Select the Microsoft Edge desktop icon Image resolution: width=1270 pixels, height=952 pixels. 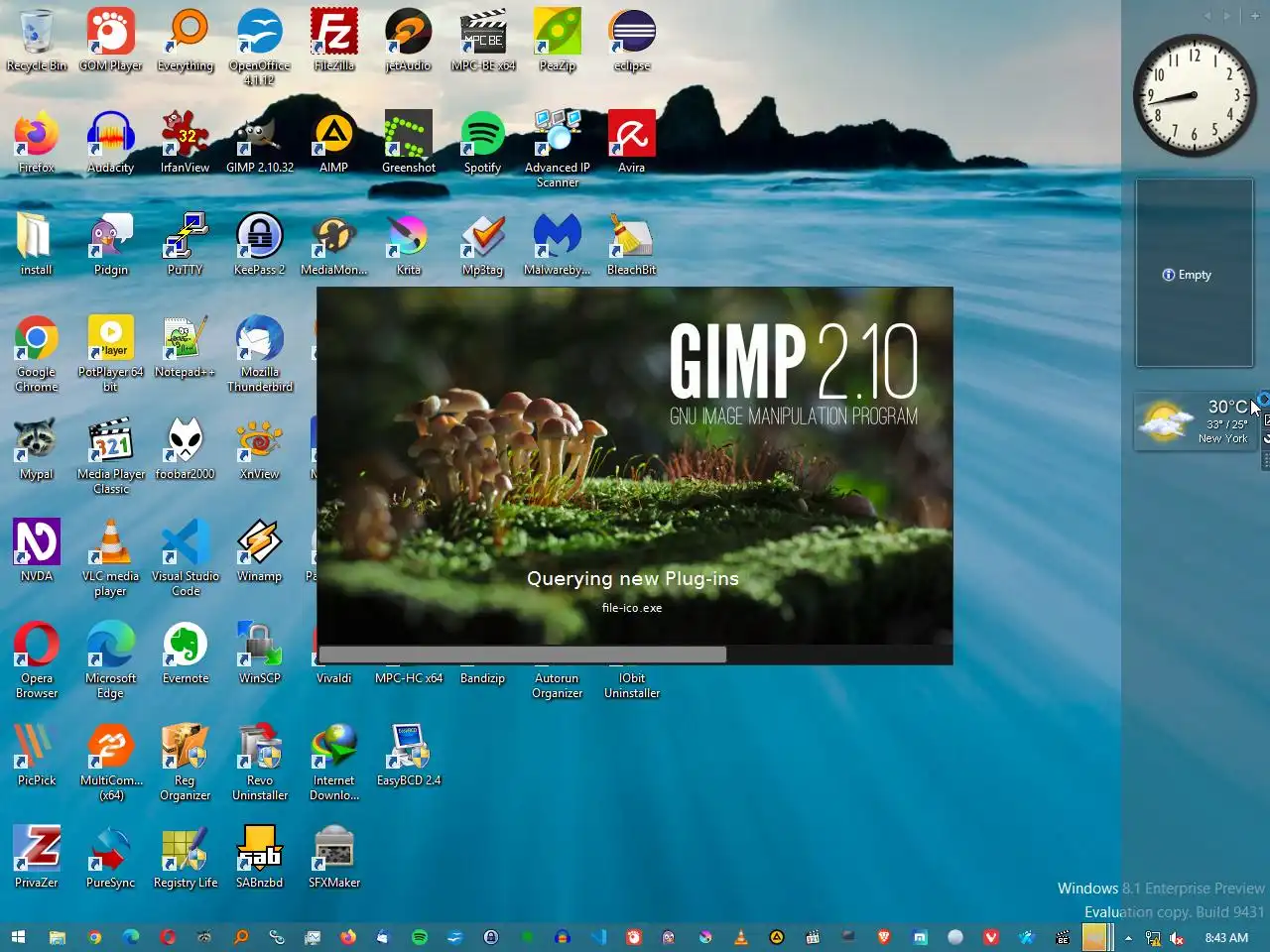[x=111, y=660]
